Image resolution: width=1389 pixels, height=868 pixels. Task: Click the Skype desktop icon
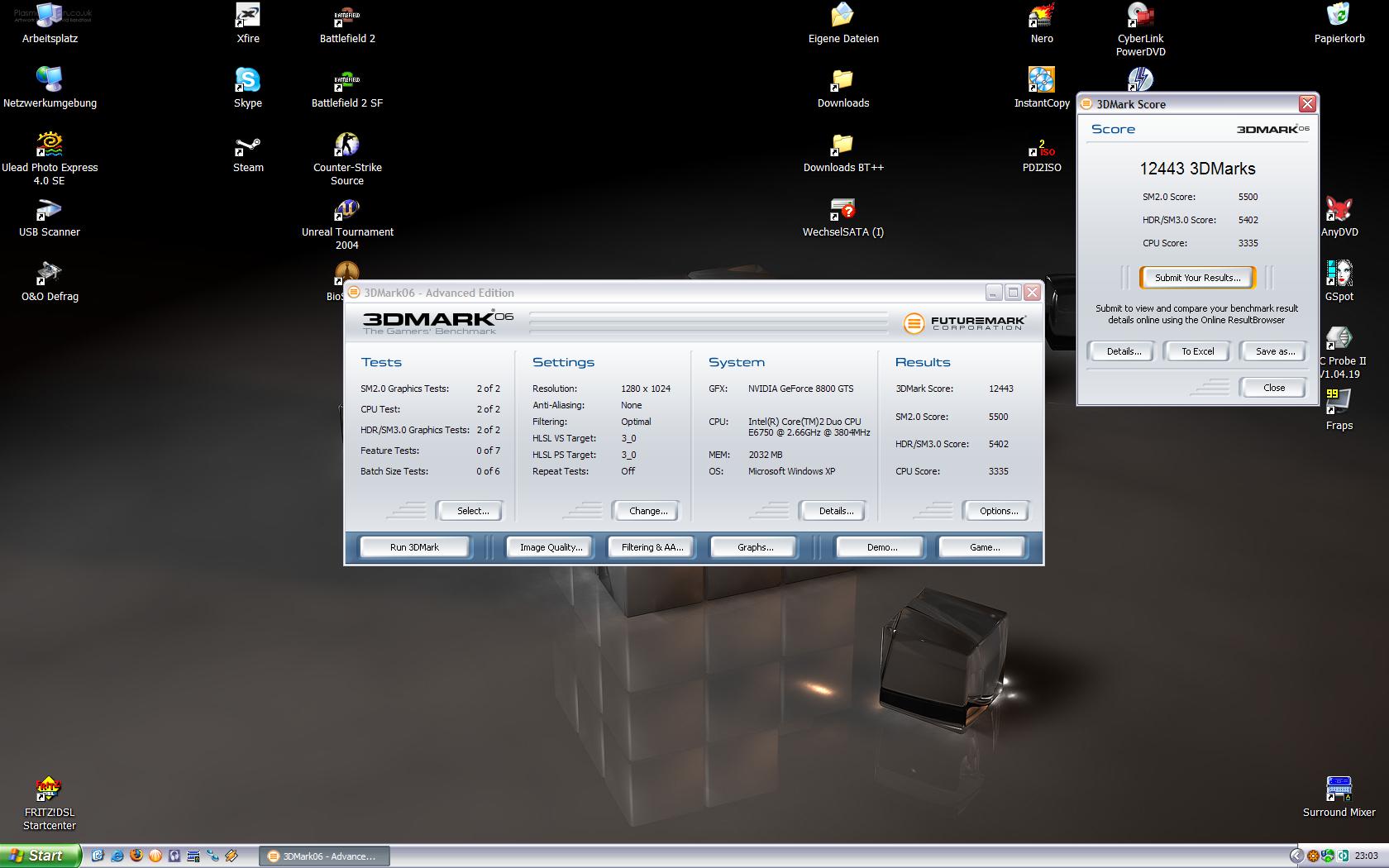click(248, 88)
